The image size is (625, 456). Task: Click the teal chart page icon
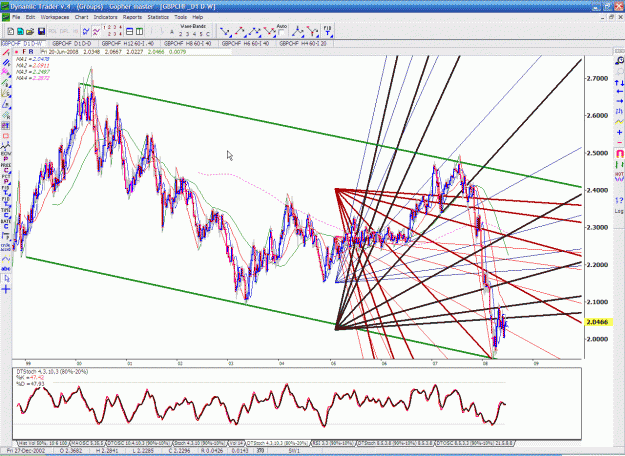pyautogui.click(x=20, y=31)
